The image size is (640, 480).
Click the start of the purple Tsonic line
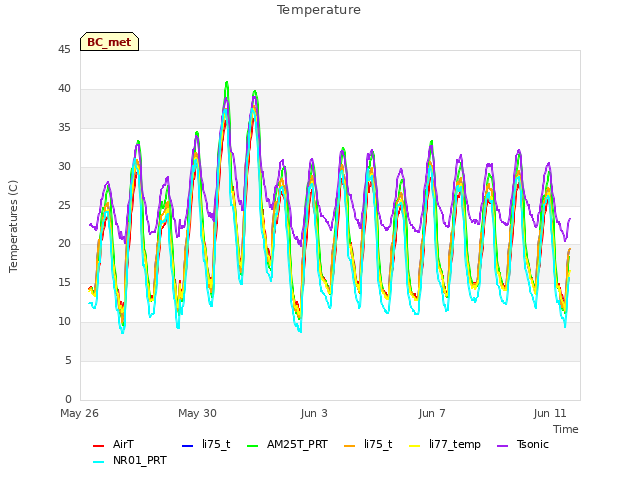(90, 224)
